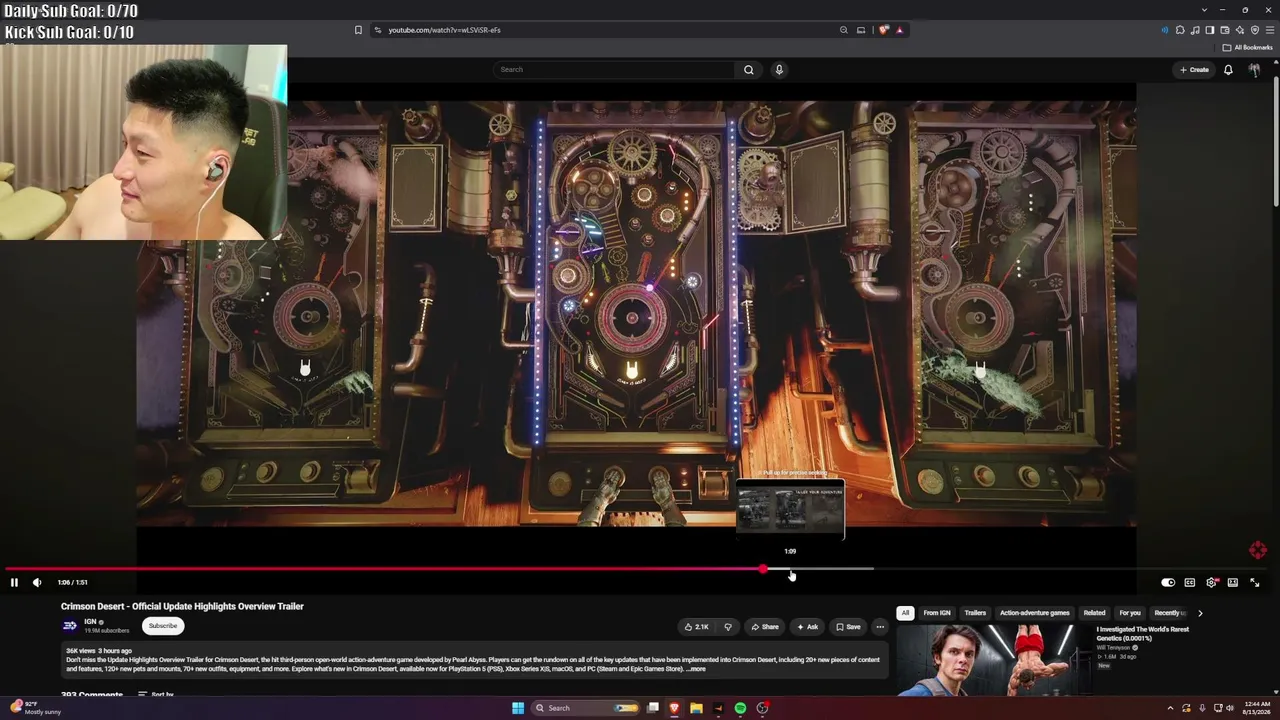Click the browser address bar URL

tap(445, 30)
